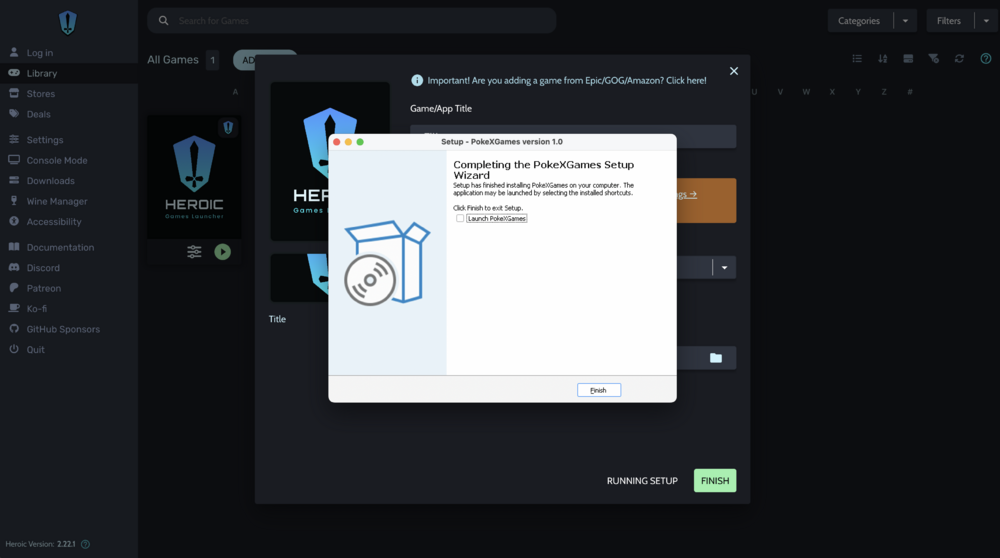Tick the Launch PokeXGames checkbox
1000x558 pixels.
point(460,218)
